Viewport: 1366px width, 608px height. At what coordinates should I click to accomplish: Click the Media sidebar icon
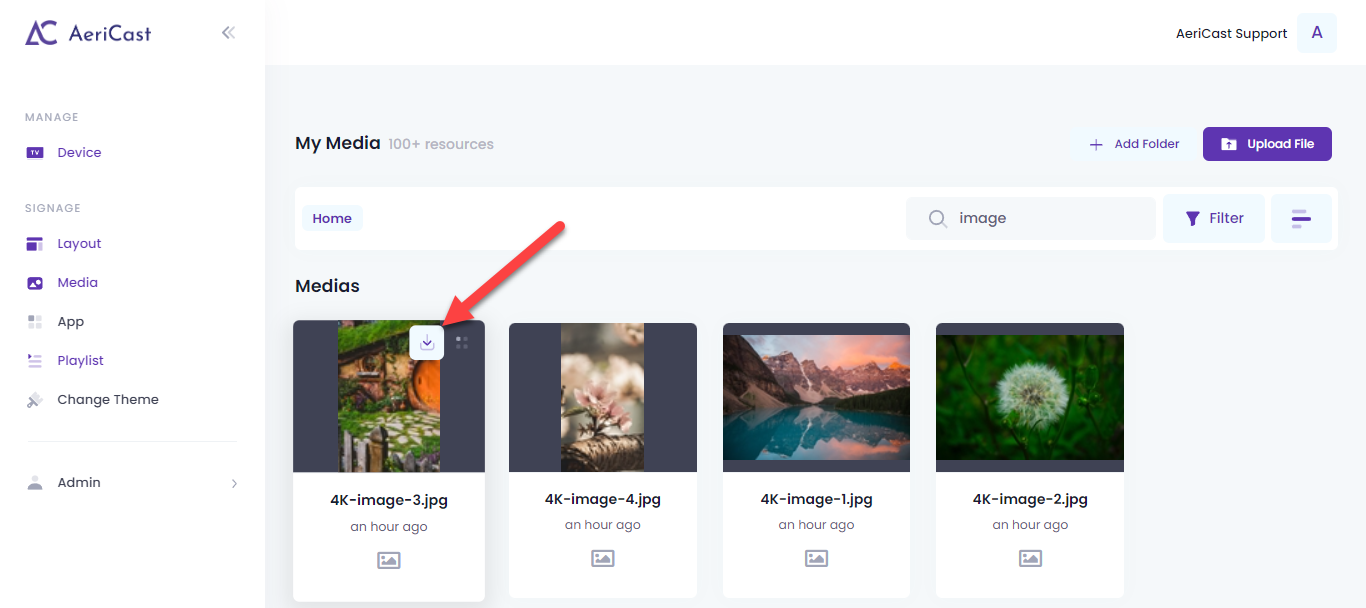pyautogui.click(x=35, y=283)
